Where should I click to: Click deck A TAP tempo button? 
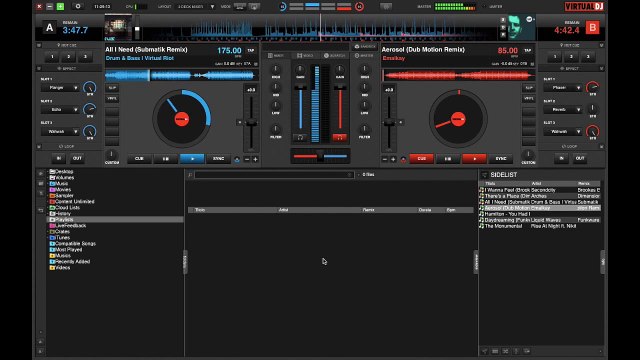251,51
